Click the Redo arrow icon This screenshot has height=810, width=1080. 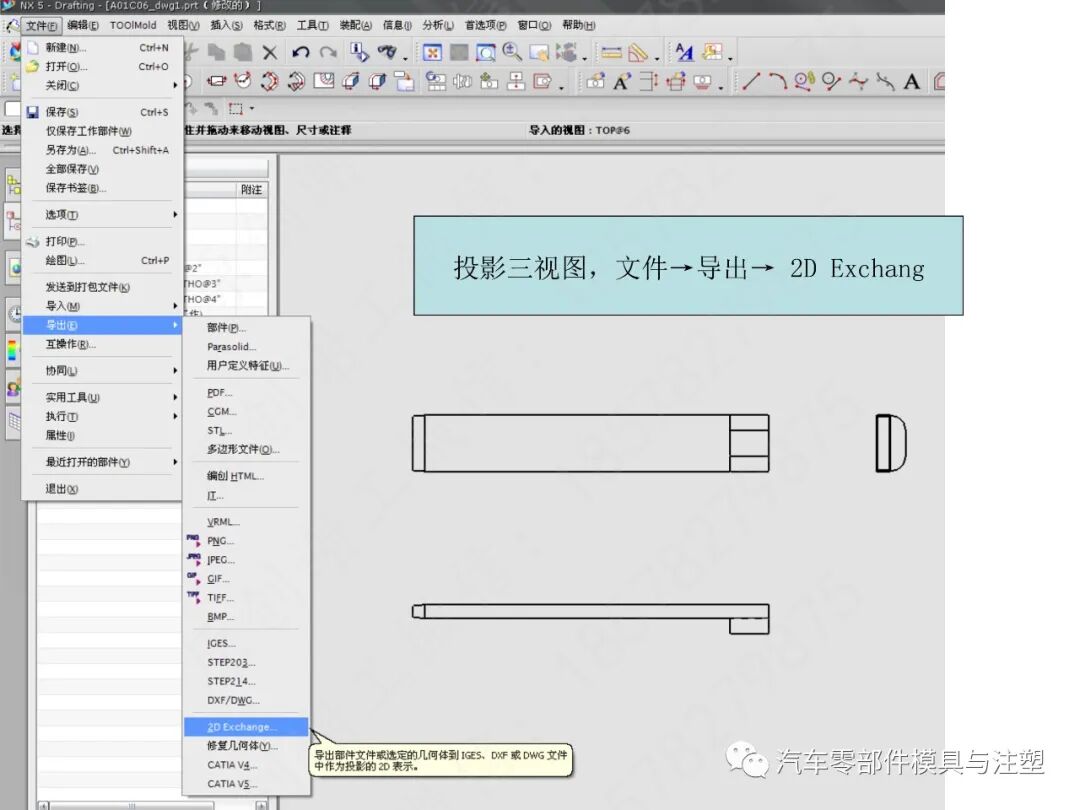click(x=327, y=52)
